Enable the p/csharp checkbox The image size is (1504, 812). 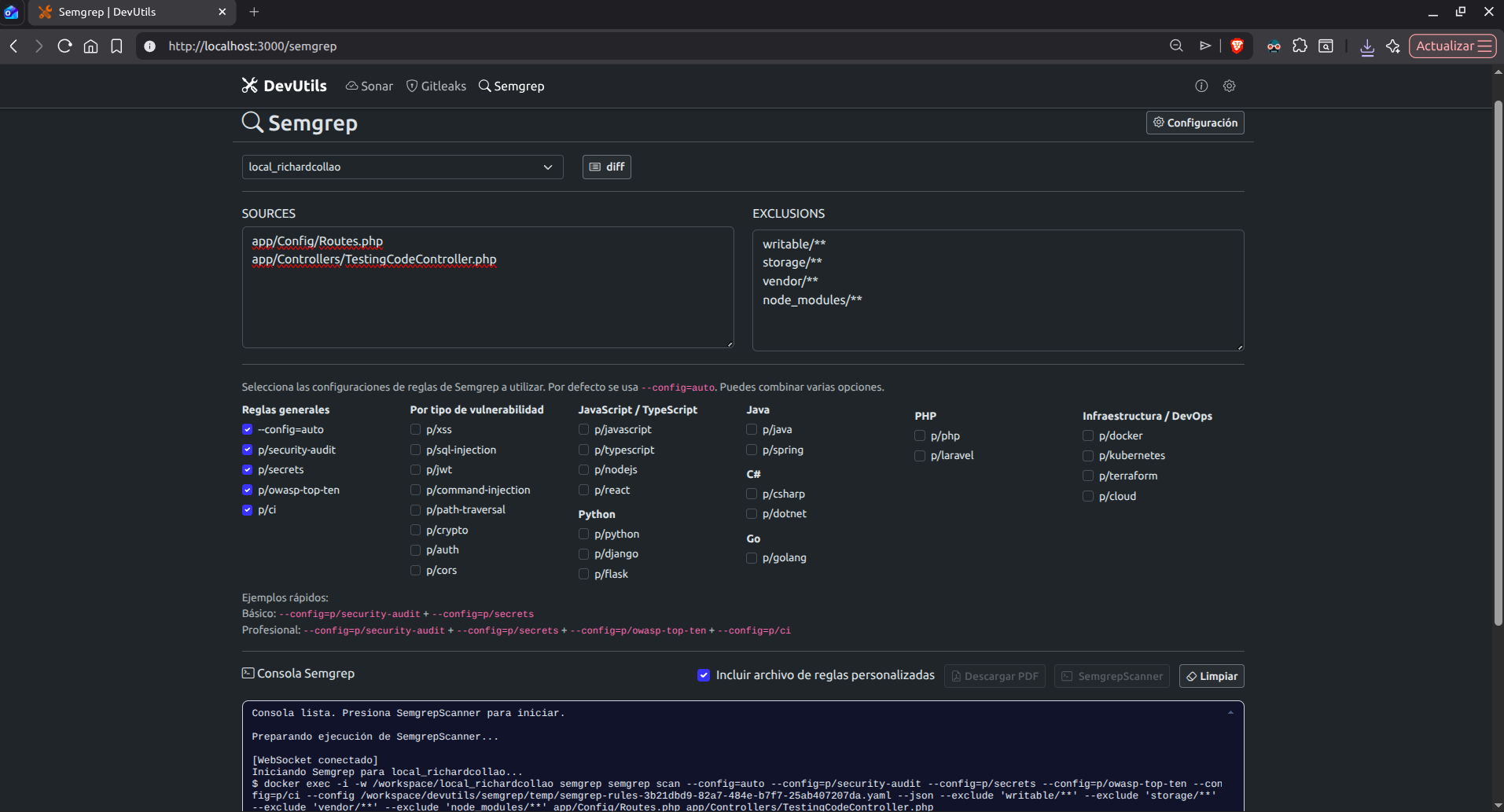coord(752,494)
